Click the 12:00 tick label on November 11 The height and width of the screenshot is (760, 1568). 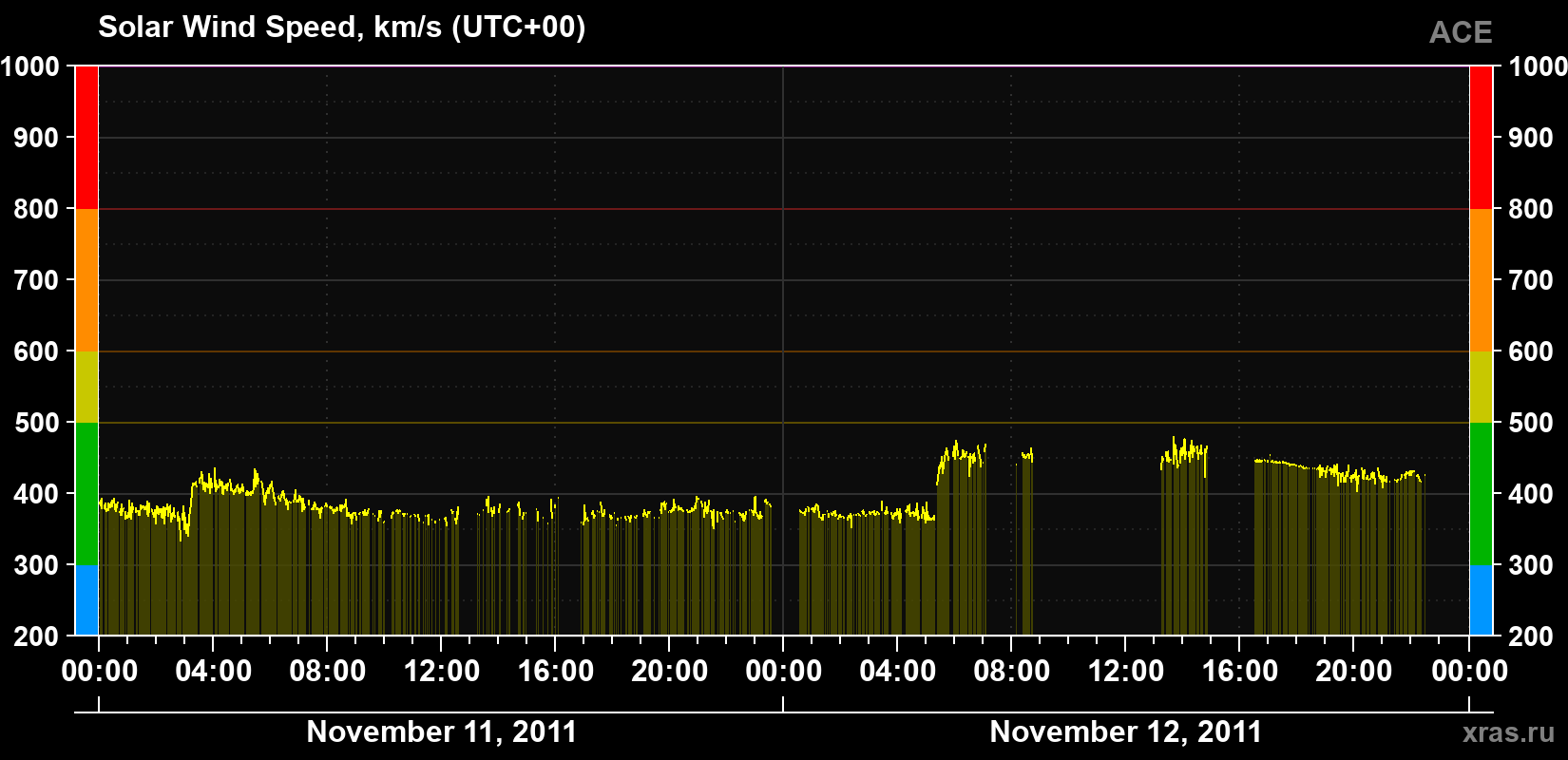point(442,671)
